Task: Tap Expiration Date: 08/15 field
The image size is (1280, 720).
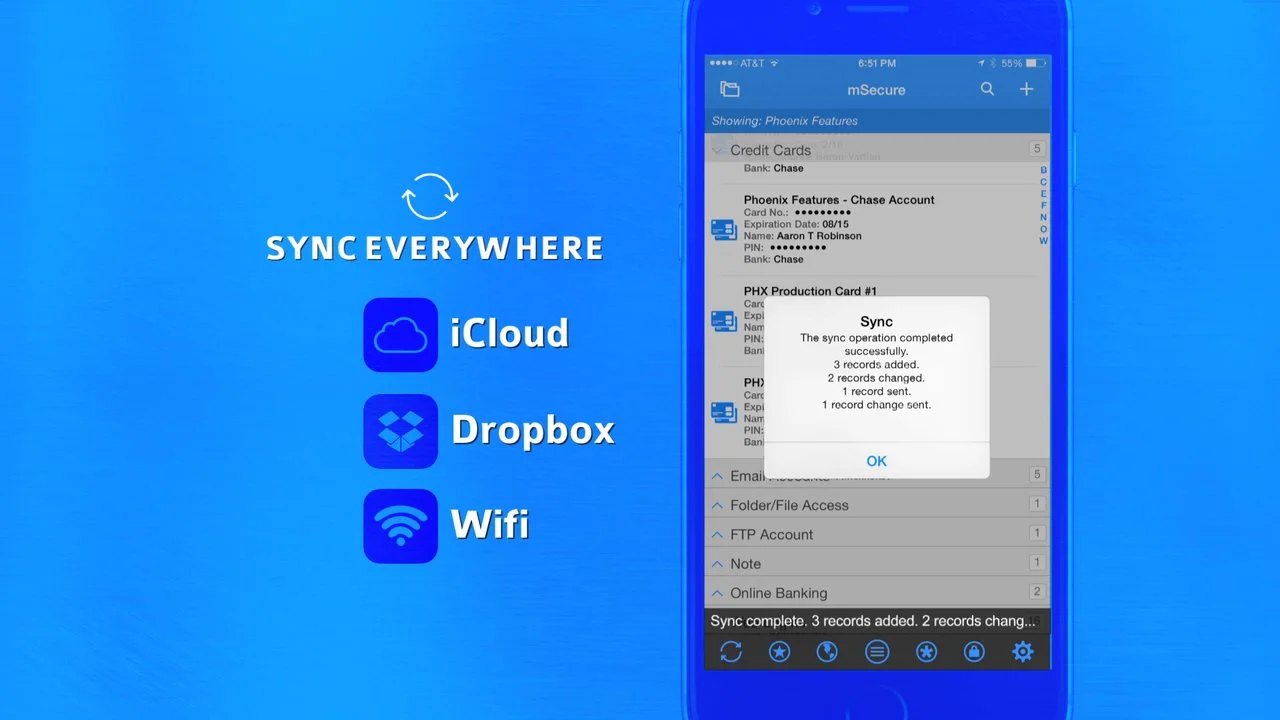Action: [796, 225]
